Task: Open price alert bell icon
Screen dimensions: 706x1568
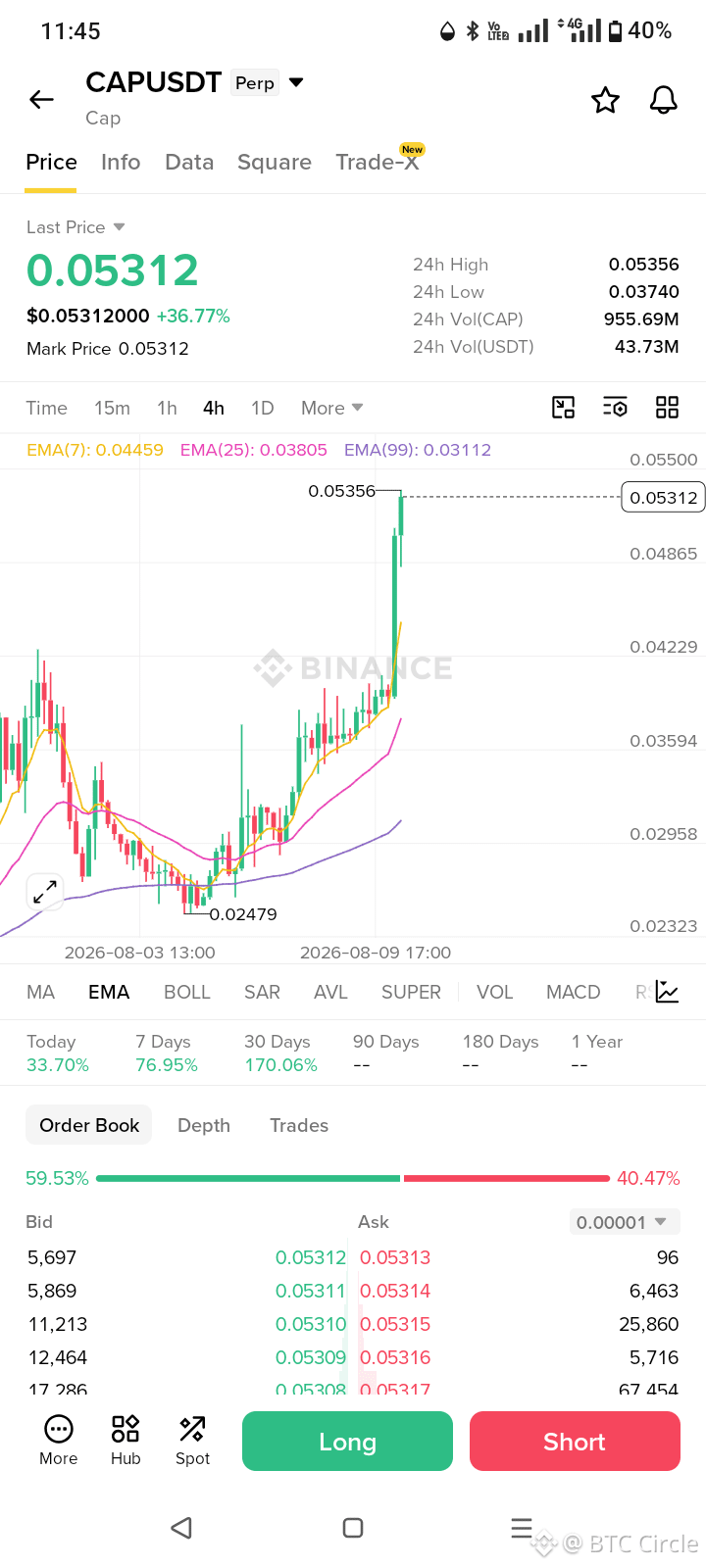Action: point(664,100)
